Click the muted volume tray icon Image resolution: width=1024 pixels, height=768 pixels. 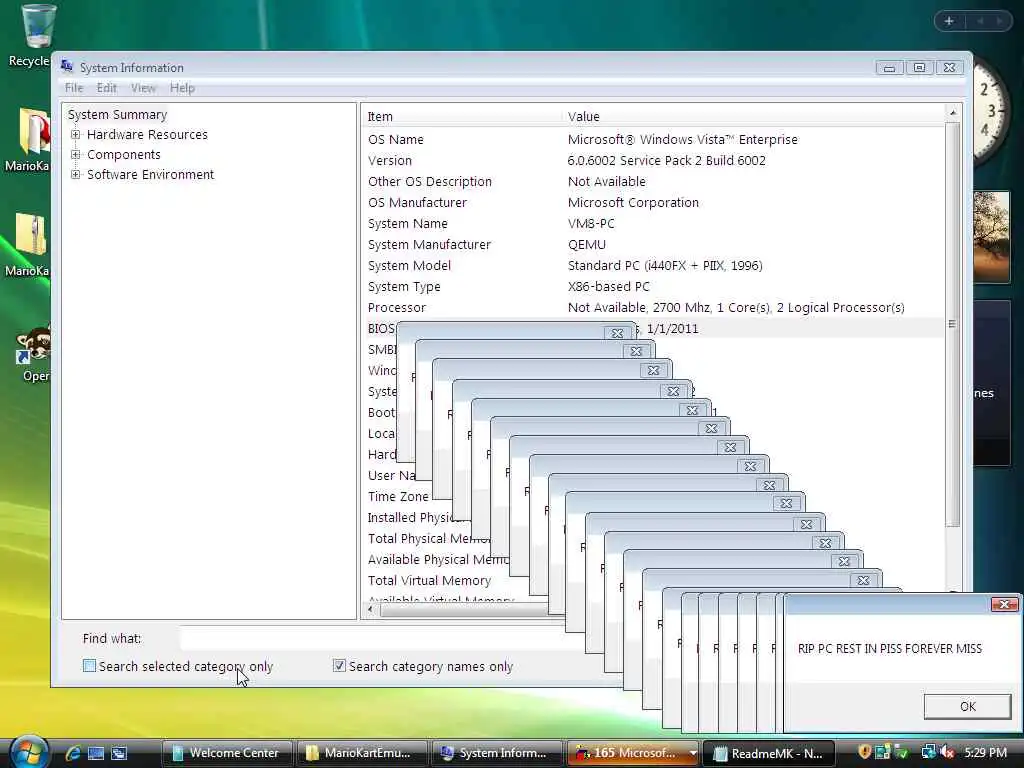(947, 752)
